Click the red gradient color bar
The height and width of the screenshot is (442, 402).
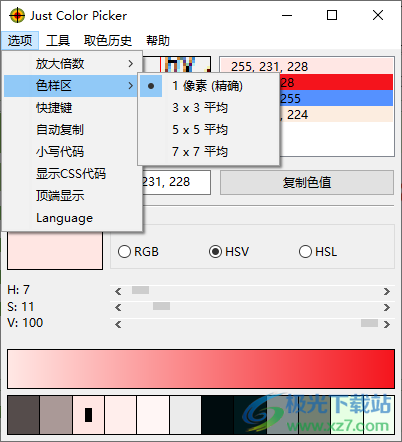(x=201, y=369)
